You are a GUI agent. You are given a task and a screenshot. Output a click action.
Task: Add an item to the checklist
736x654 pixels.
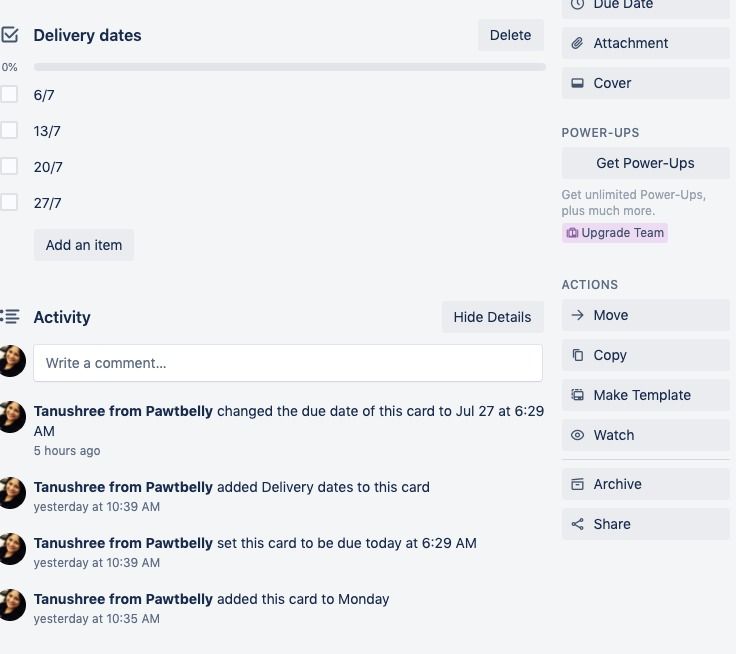(84, 245)
